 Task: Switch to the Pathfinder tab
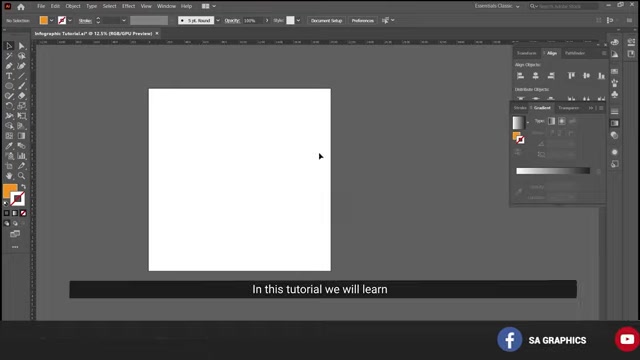point(575,53)
